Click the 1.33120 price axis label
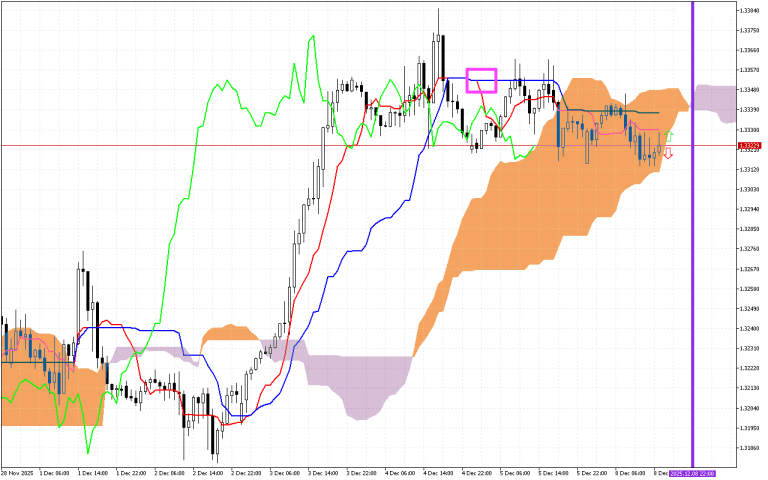 click(749, 169)
